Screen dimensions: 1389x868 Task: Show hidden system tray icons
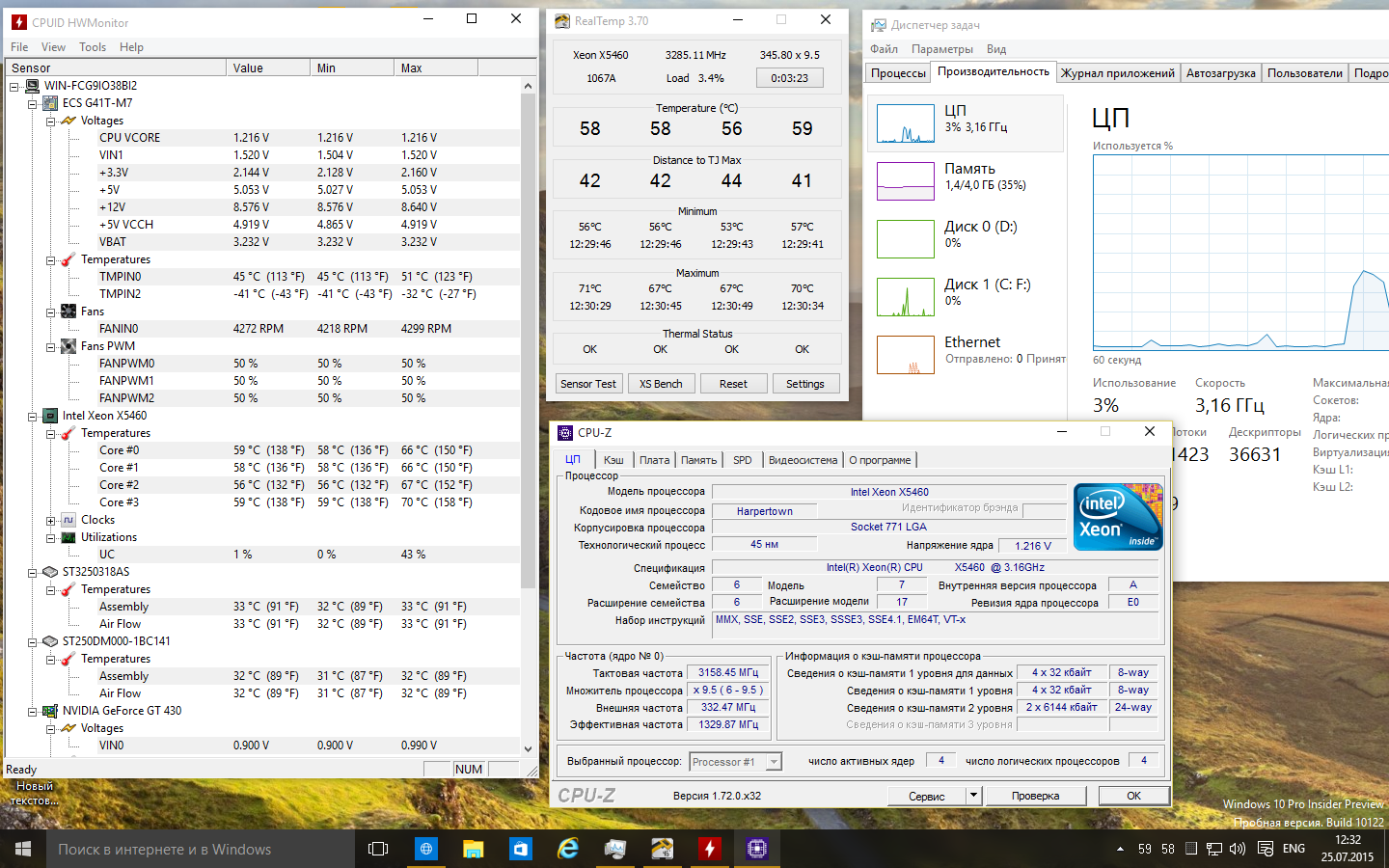pyautogui.click(x=1120, y=850)
